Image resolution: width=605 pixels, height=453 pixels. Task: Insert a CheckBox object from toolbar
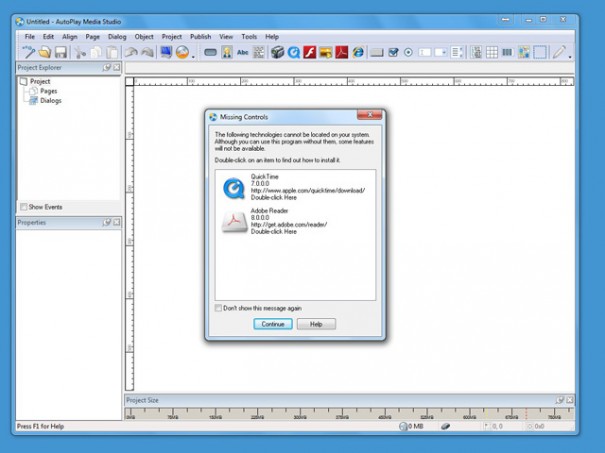[393, 52]
